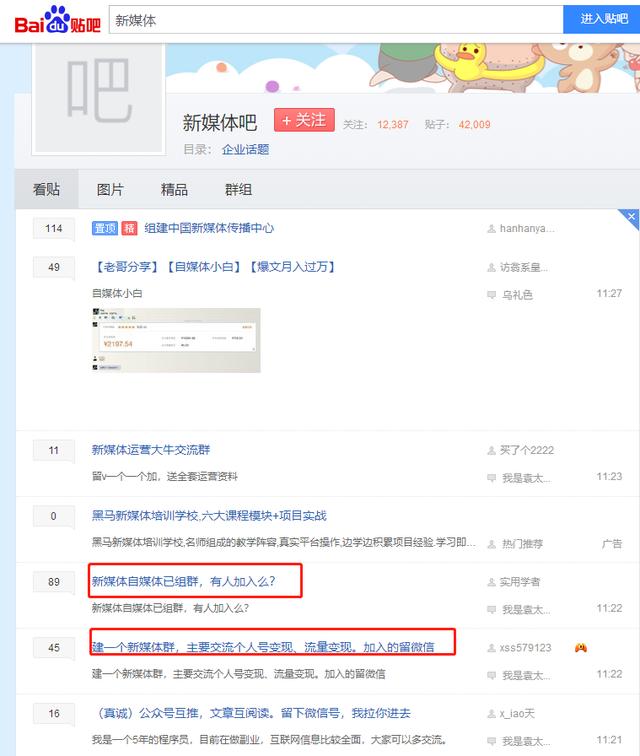This screenshot has height=756, width=640.
Task: Open post 新媒体运营大牛交流群
Action: pos(151,450)
